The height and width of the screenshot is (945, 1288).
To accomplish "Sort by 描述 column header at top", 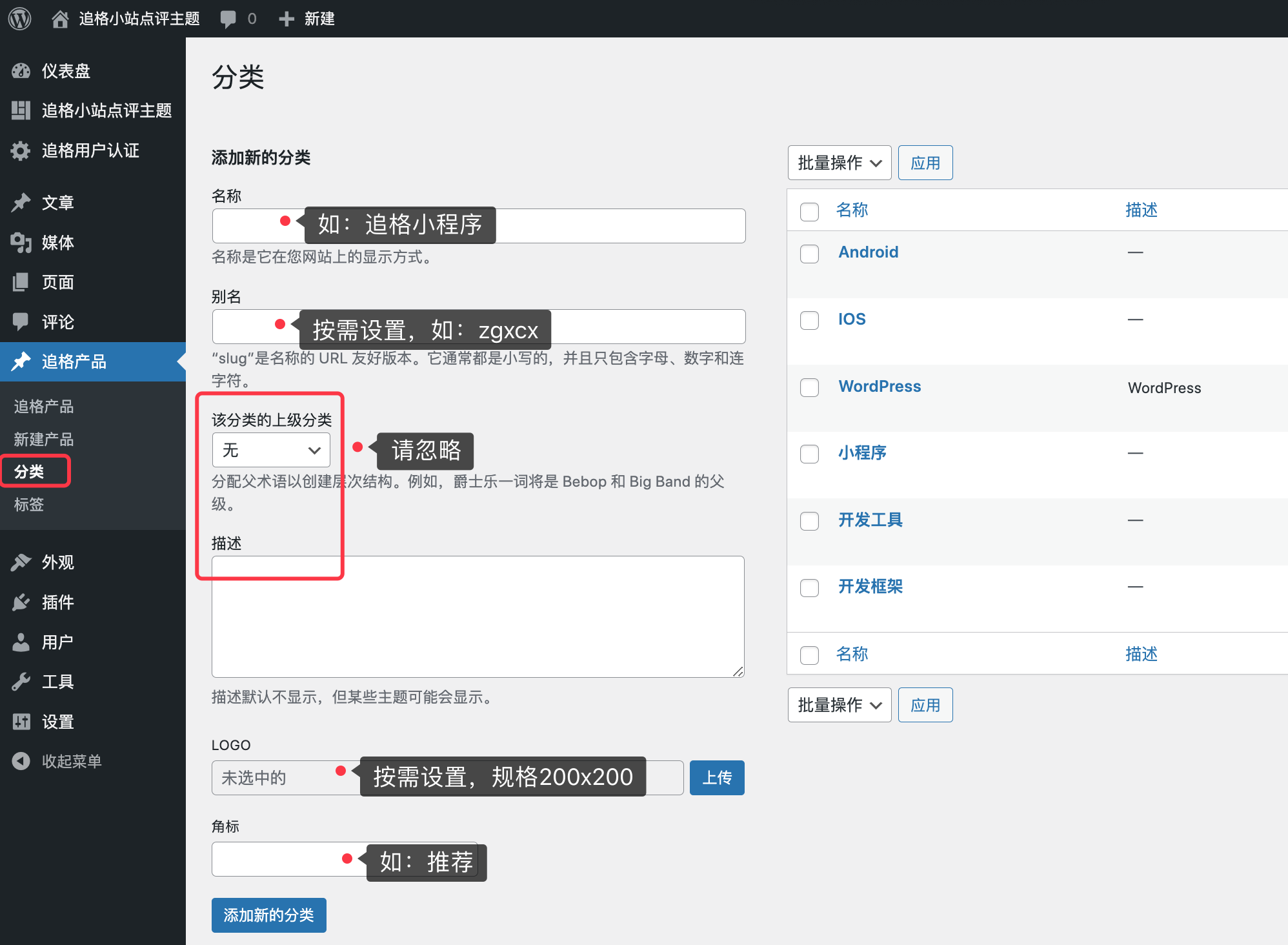I will pos(1142,210).
